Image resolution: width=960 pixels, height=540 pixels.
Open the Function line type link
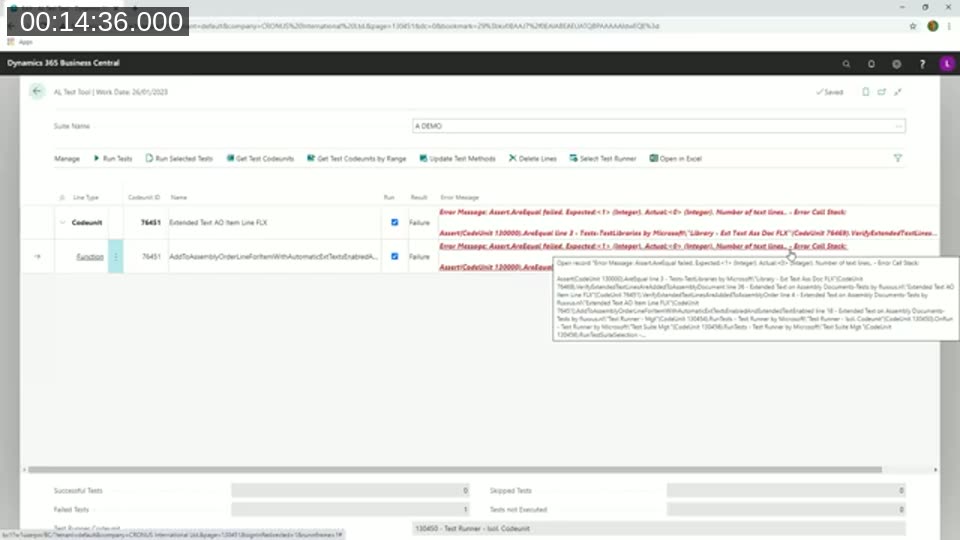pyautogui.click(x=90, y=257)
